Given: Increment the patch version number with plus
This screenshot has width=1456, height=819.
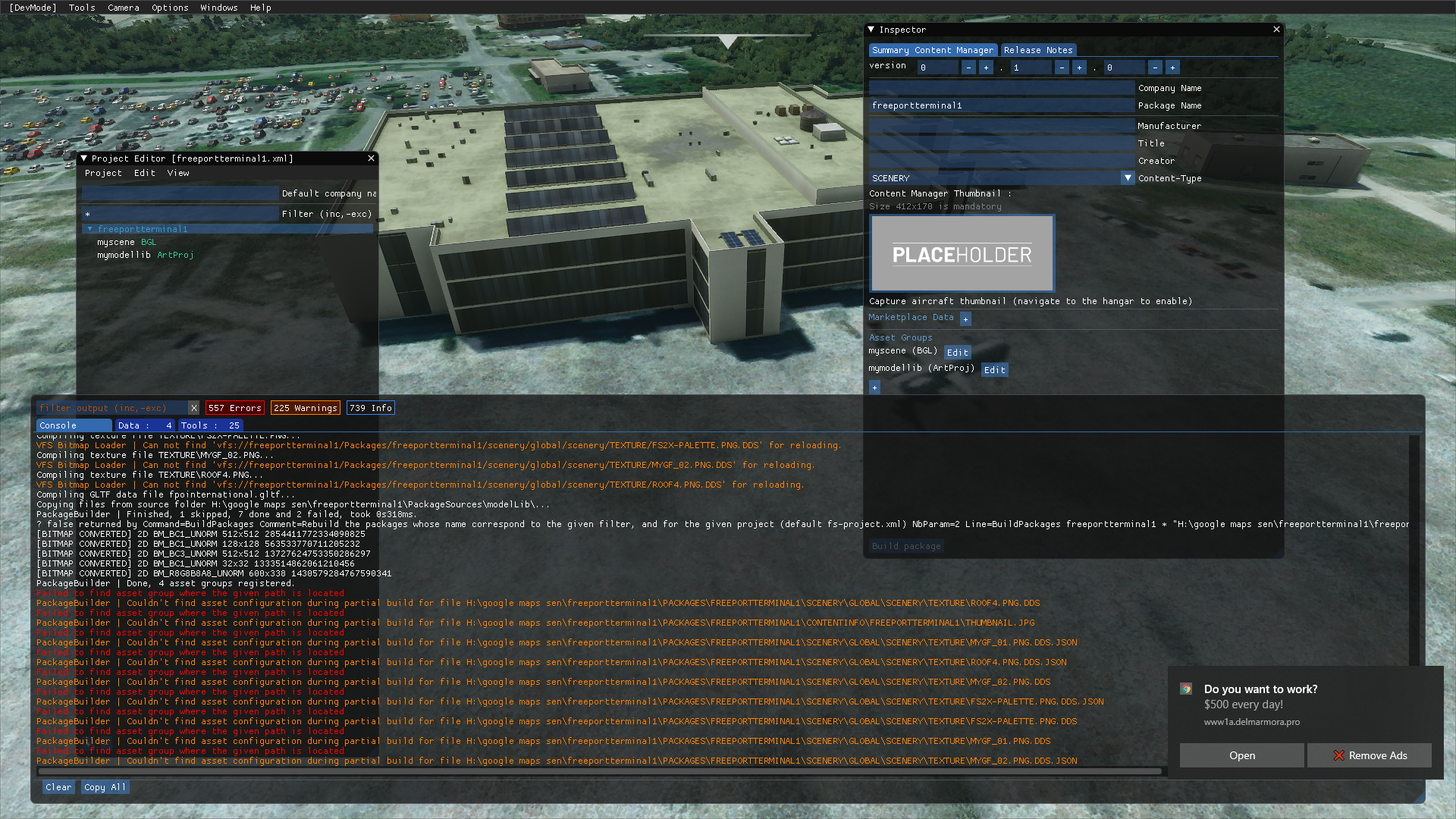Looking at the screenshot, I should tap(1172, 67).
